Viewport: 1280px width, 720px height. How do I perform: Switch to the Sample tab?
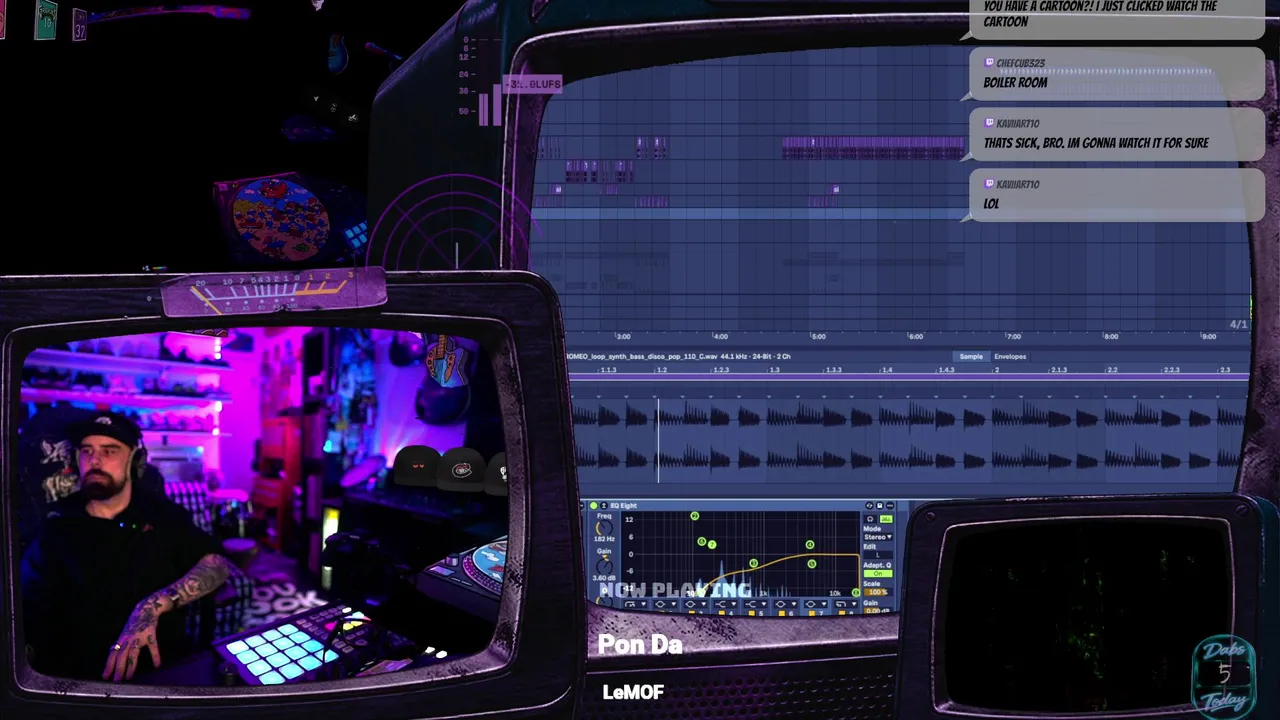pyautogui.click(x=971, y=356)
